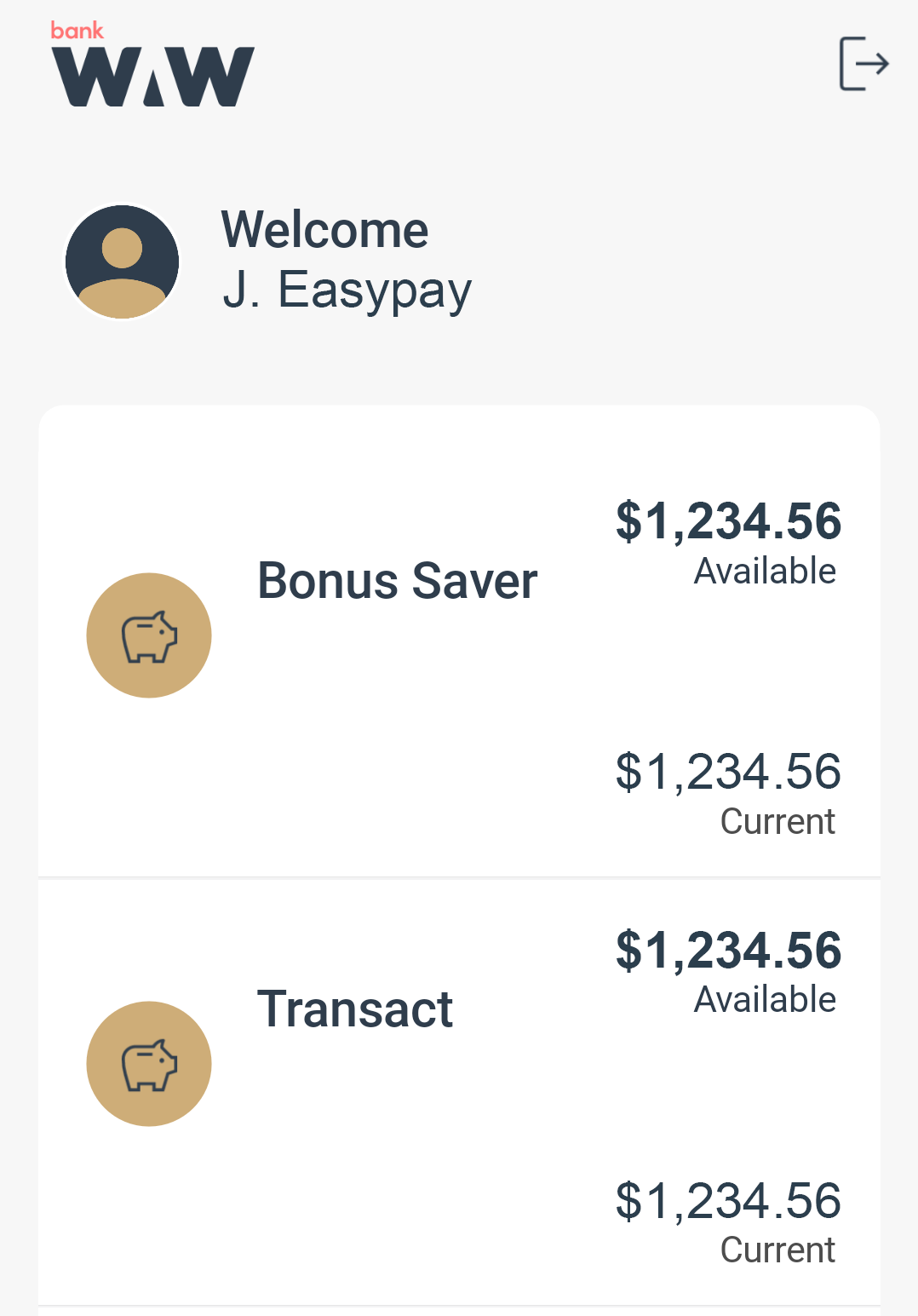918x1316 pixels.
Task: Tap the WAW bank logo
Action: [x=153, y=77]
